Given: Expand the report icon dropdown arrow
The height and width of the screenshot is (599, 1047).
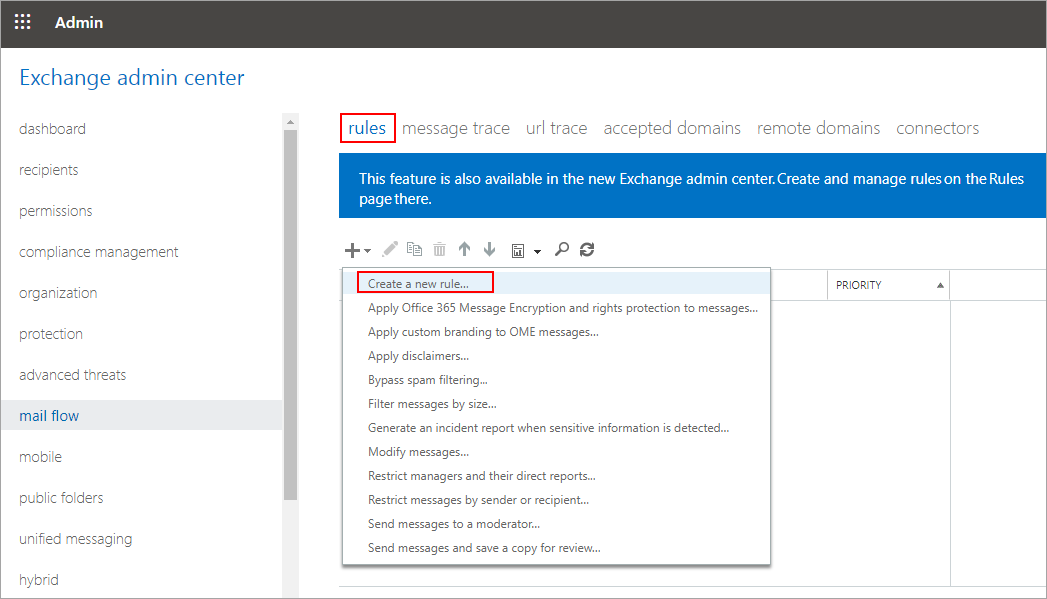Looking at the screenshot, I should (537, 251).
